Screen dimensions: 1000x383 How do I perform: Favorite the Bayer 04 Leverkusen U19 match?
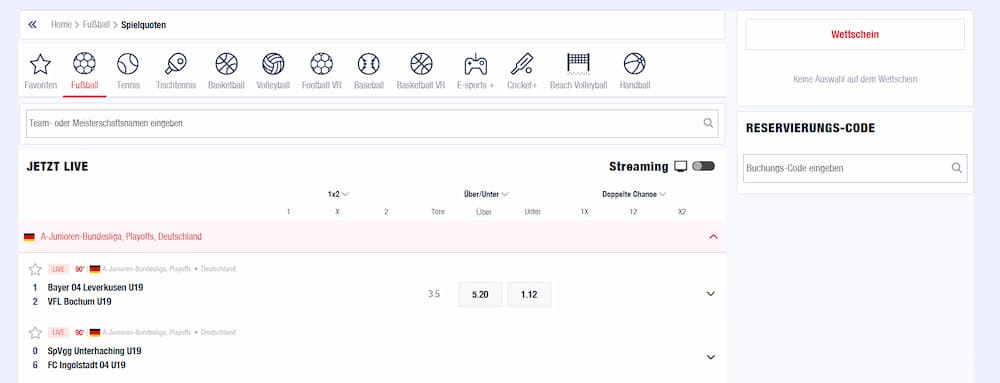[35, 269]
